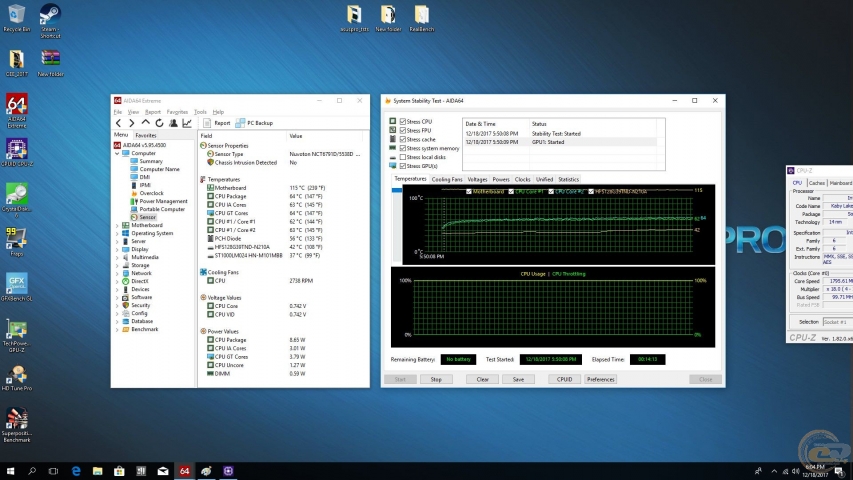Open the Report tool in AIDA64 toolbar
The image size is (853, 480).
(x=217, y=123)
